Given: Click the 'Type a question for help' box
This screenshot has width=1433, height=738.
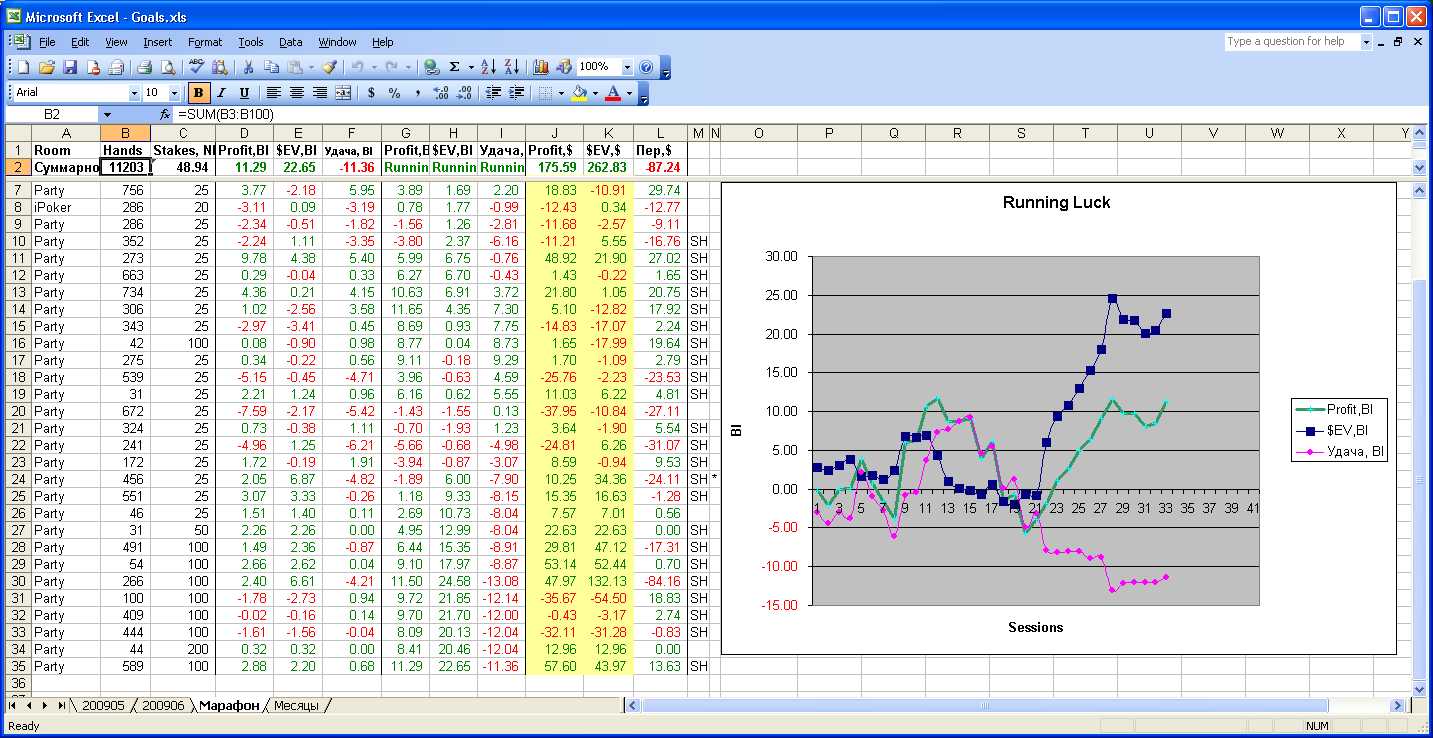Looking at the screenshot, I should point(1291,42).
